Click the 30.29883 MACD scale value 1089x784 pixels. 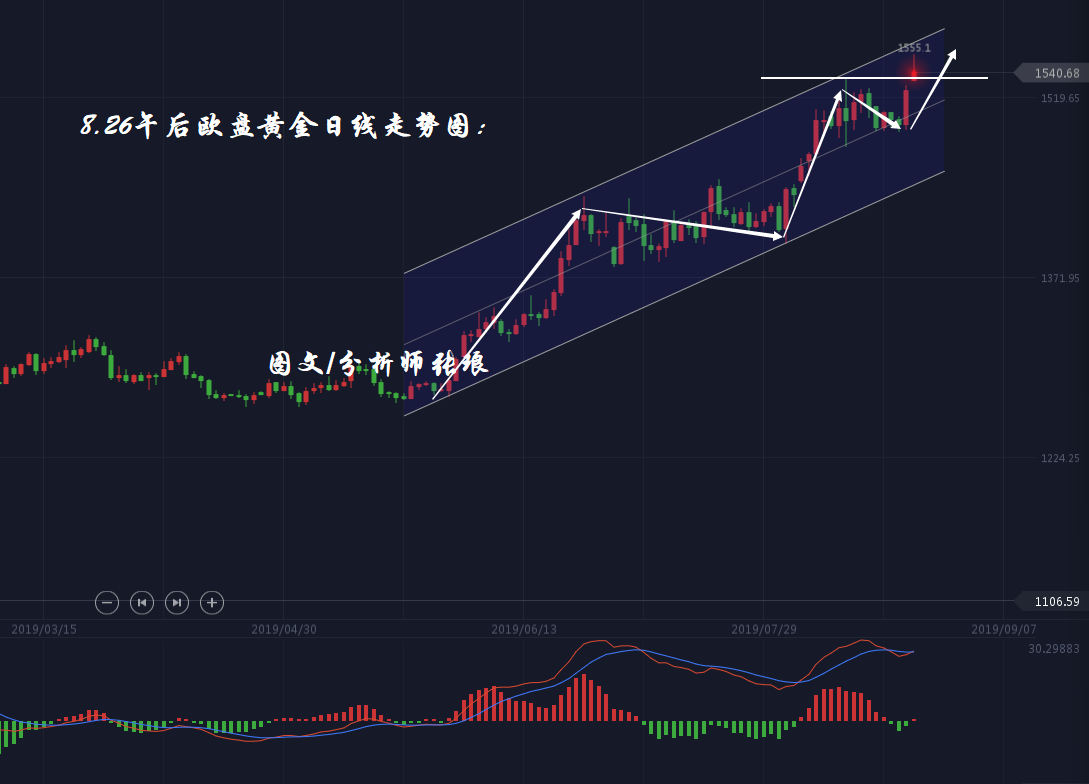point(1054,649)
